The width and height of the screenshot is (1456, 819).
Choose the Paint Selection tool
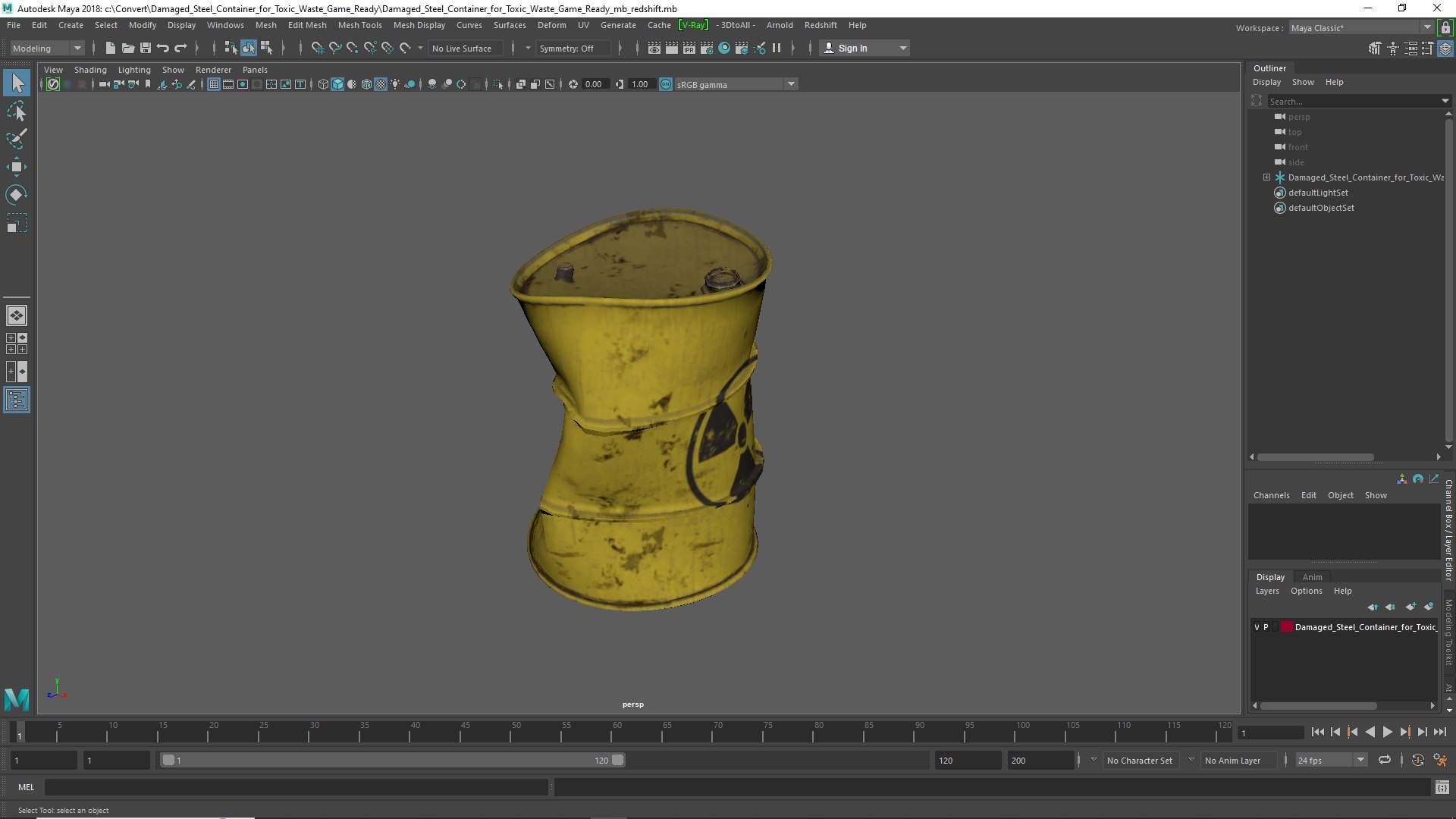17,139
